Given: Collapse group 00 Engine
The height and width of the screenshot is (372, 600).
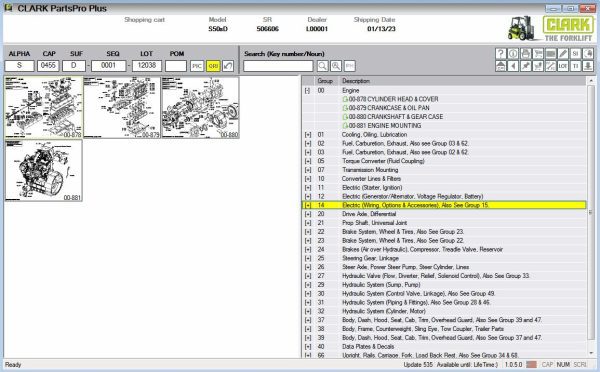Looking at the screenshot, I should pos(307,91).
